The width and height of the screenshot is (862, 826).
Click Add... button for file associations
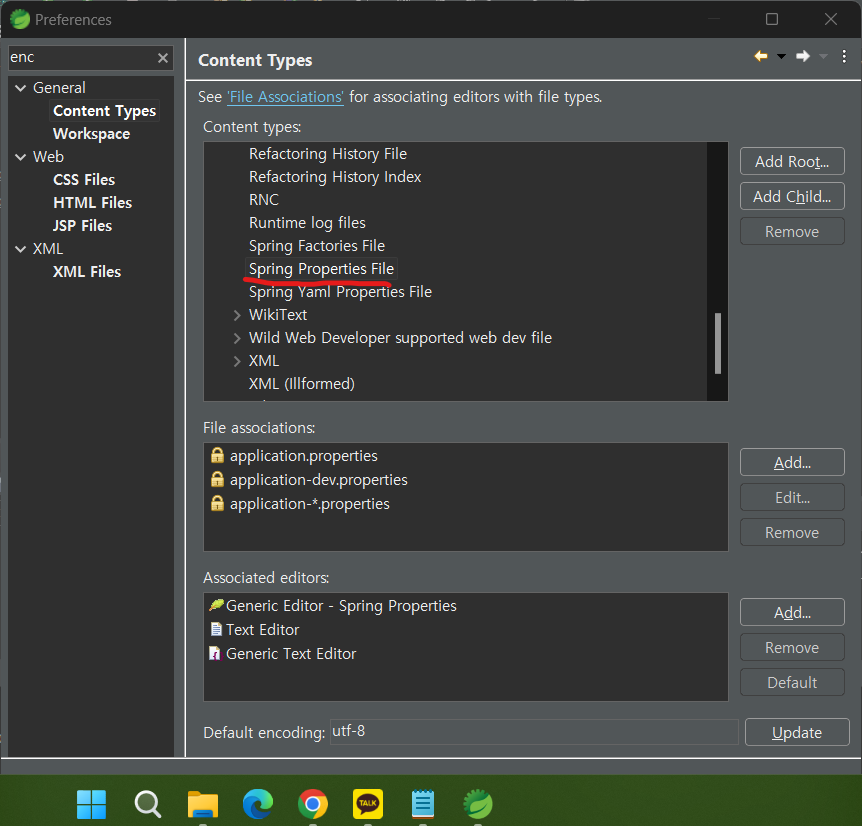[x=792, y=463]
